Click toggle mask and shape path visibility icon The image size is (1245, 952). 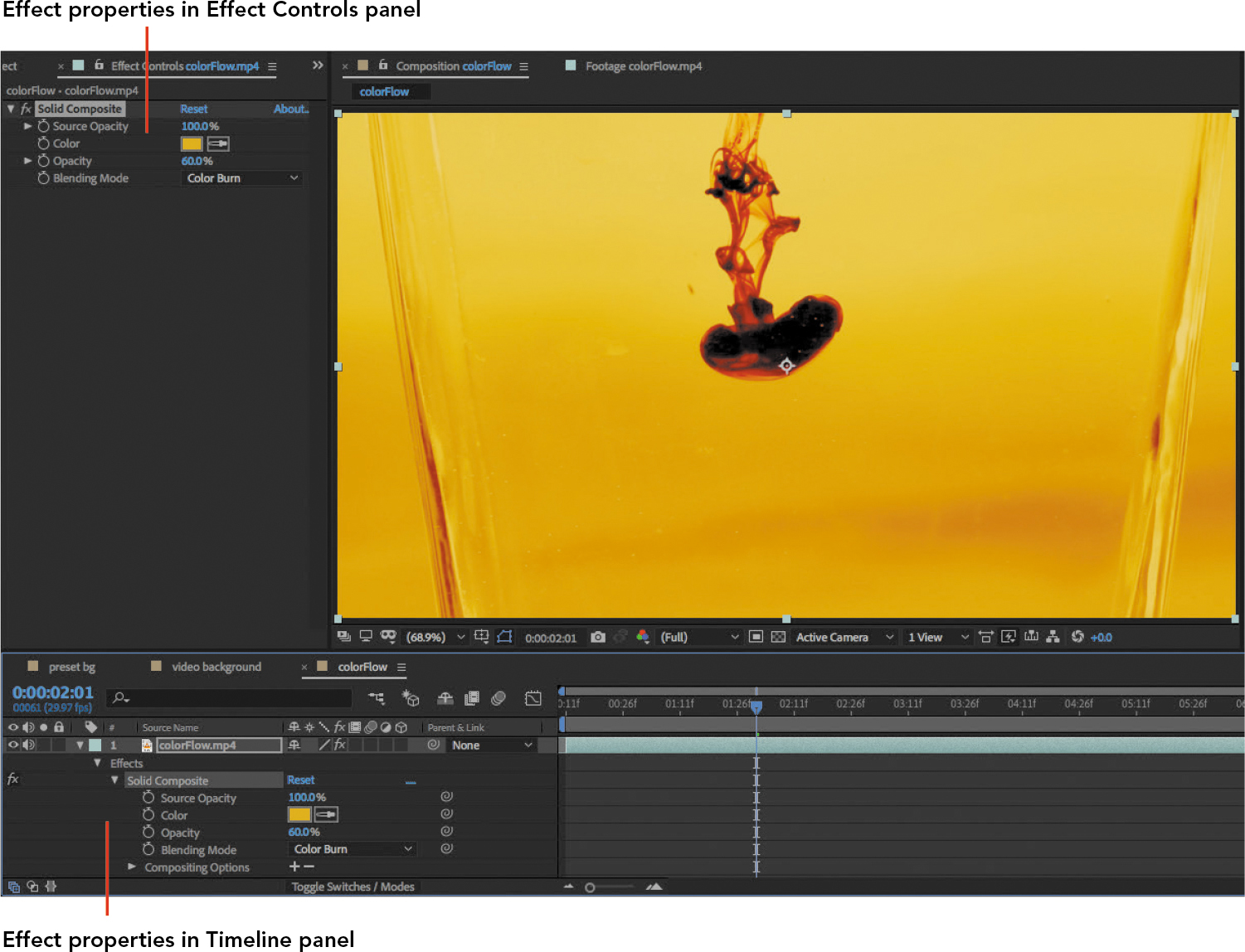504,637
